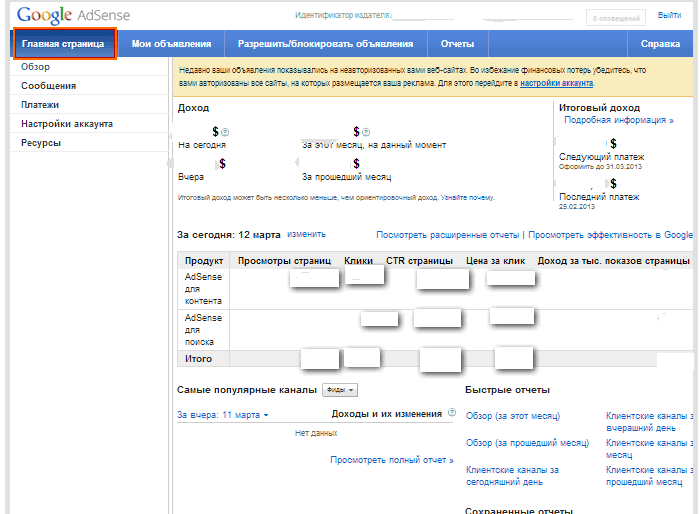Click the Узнайте почему link
Screen dimensions: 699x514
coord(467,197)
